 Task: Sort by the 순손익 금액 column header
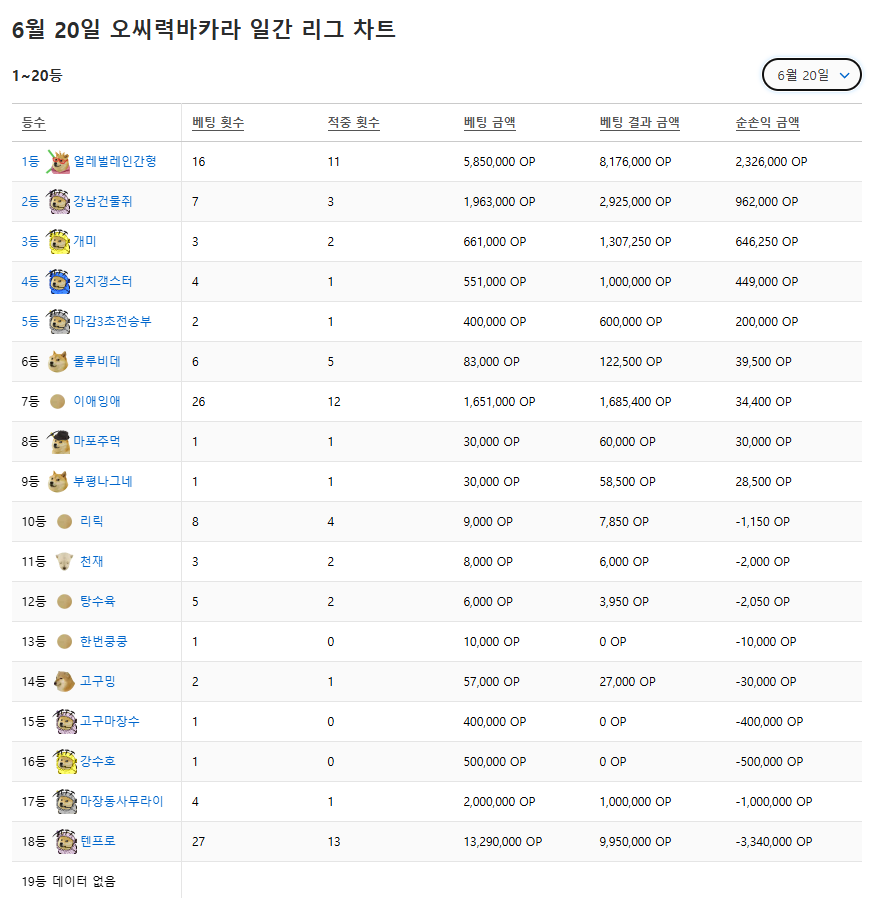767,123
